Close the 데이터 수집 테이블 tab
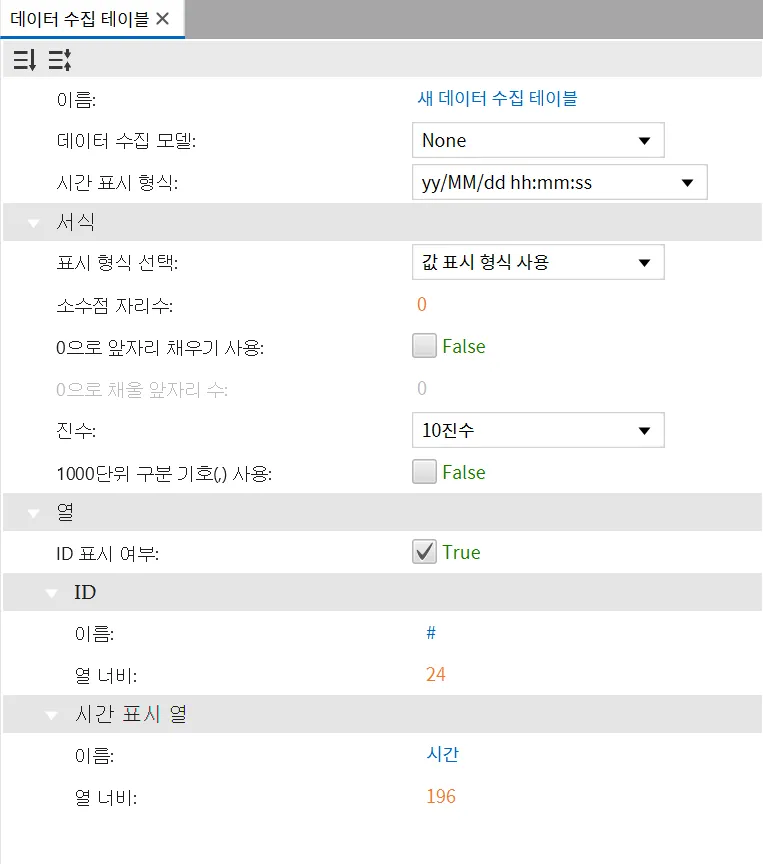 pos(163,19)
